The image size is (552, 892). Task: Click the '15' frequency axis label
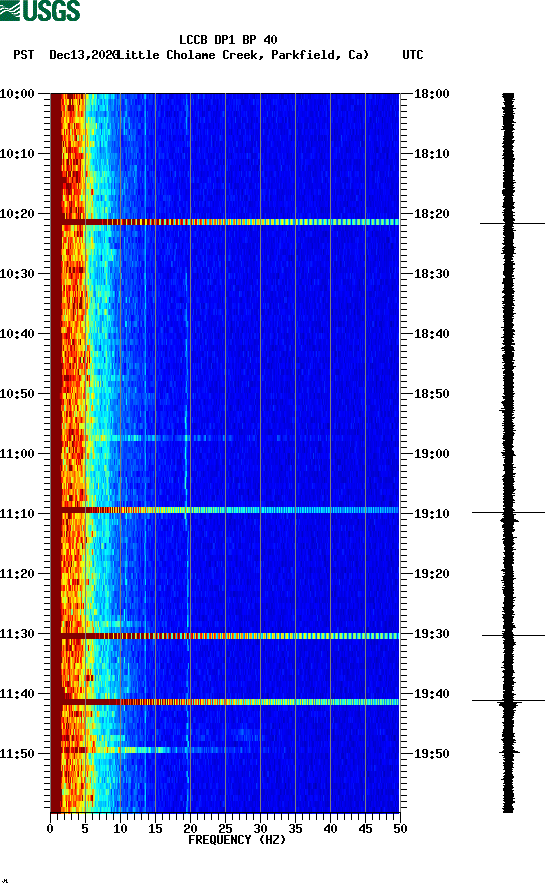click(x=155, y=829)
